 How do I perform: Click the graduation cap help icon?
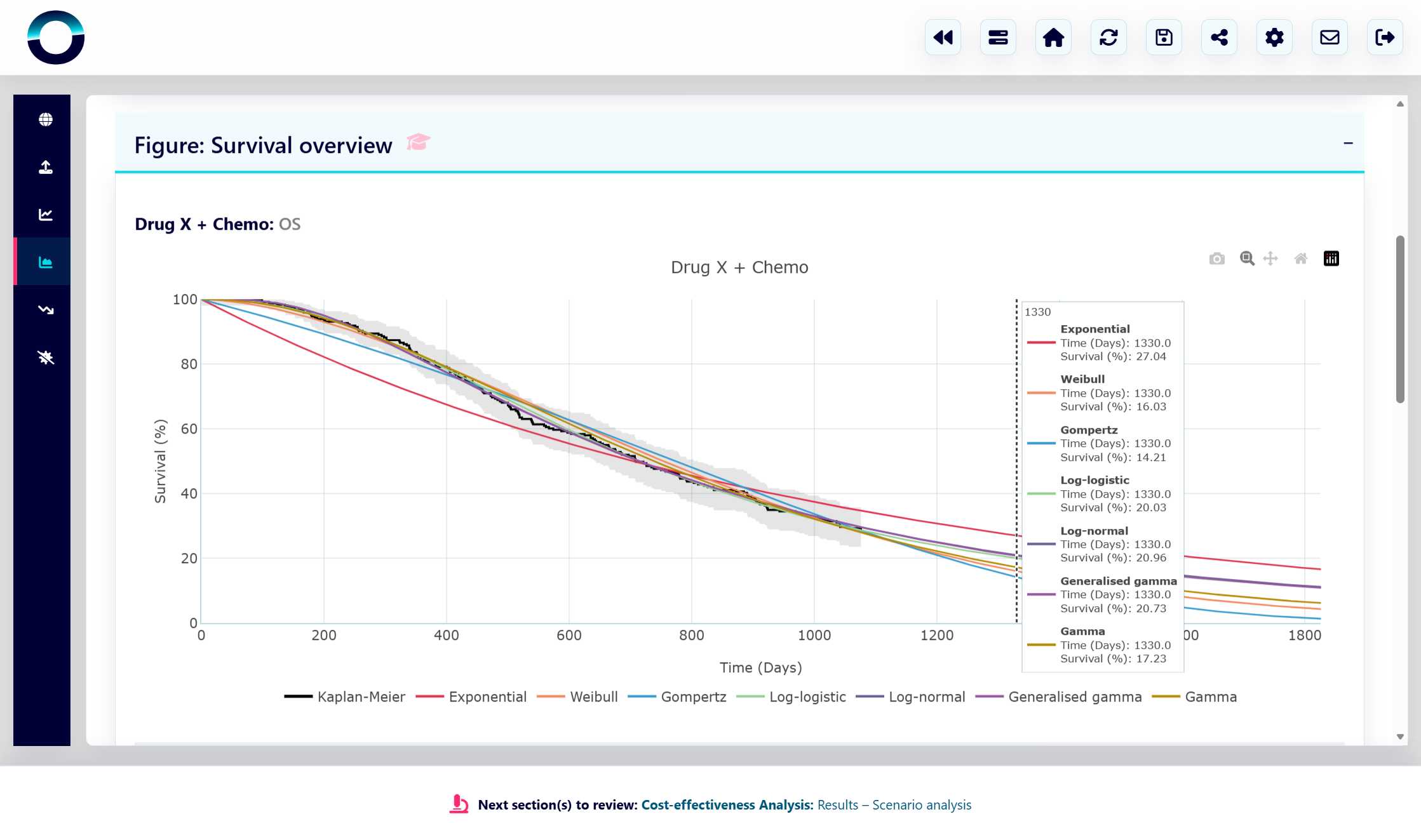pyautogui.click(x=418, y=142)
